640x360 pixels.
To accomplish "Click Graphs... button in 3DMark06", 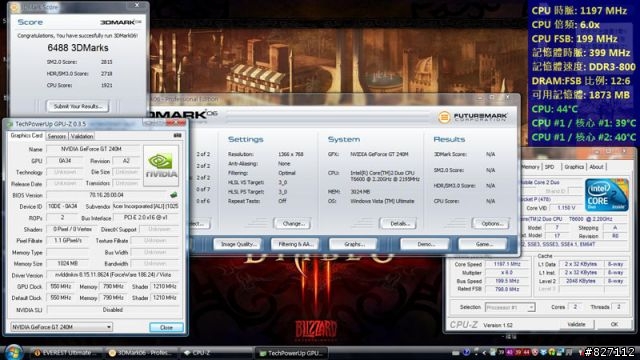I will [x=353, y=244].
